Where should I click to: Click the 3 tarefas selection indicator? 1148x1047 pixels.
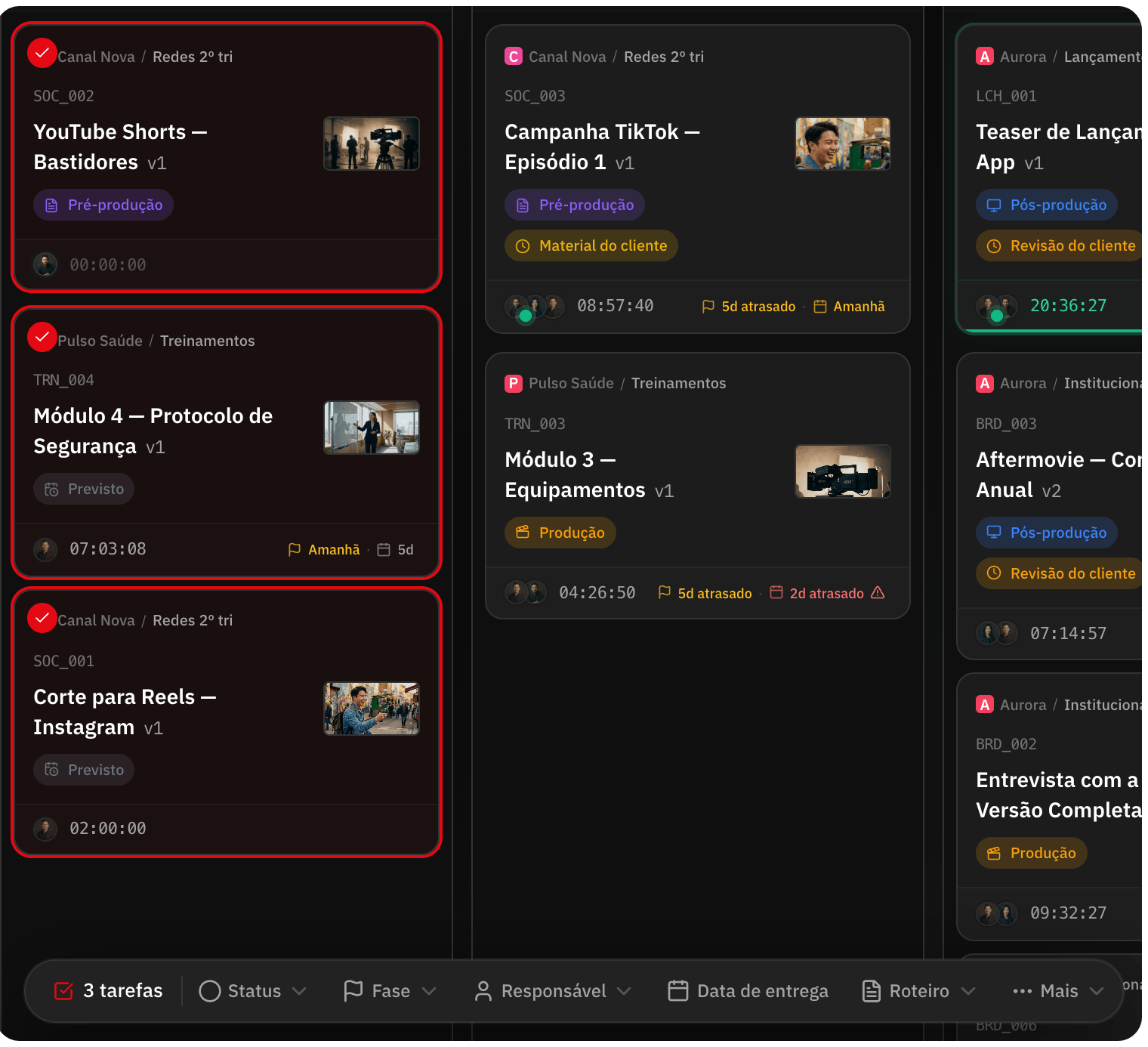[109, 991]
